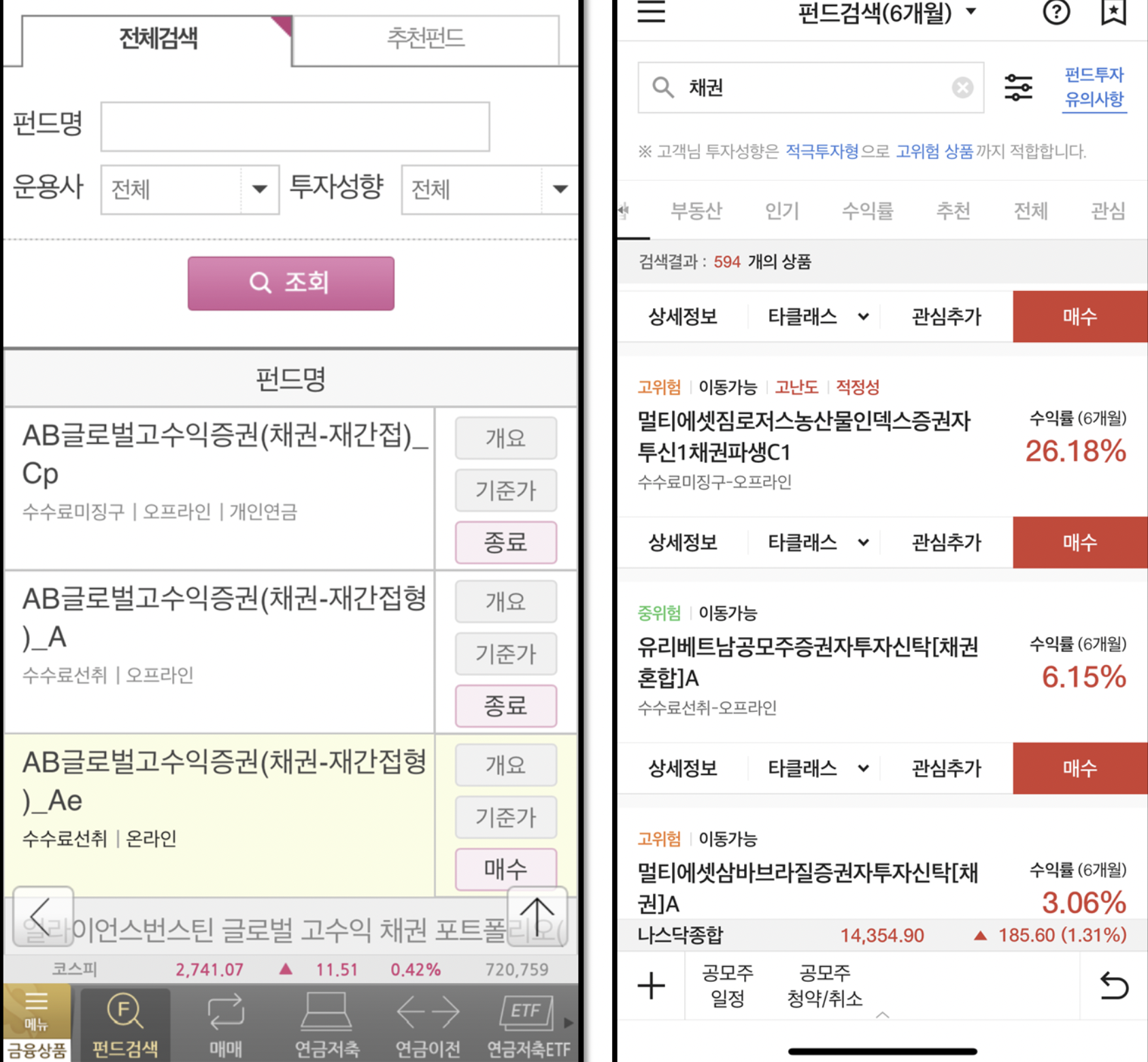This screenshot has height=1062, width=1148.
Task: Open the hamburger menu
Action: (x=650, y=14)
